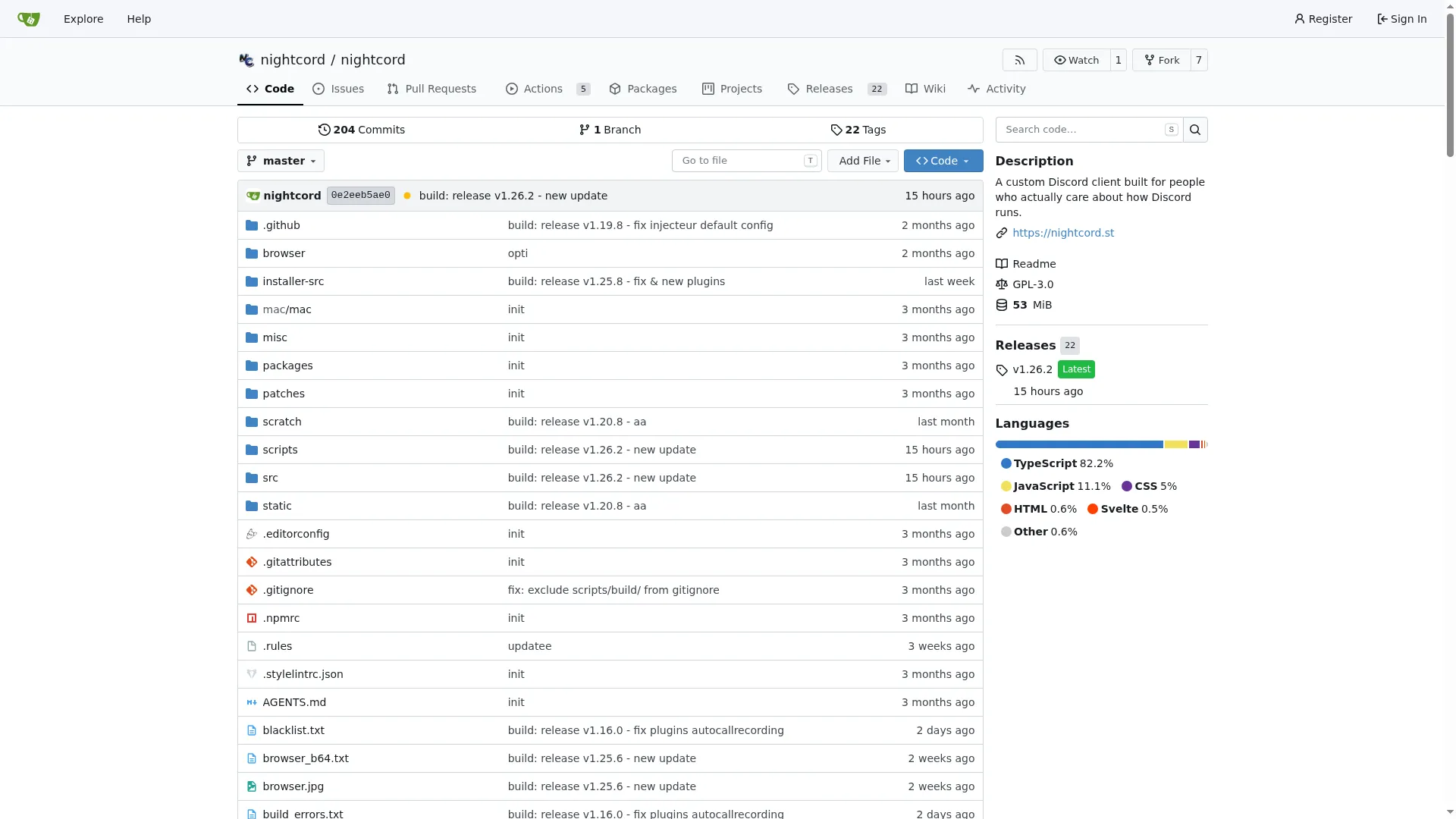This screenshot has height=819, width=1456.
Task: Click the .rules file icon
Action: (x=252, y=646)
